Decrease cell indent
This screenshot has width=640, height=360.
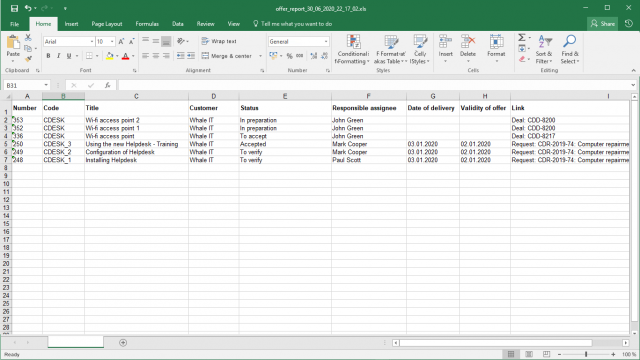(x=180, y=56)
